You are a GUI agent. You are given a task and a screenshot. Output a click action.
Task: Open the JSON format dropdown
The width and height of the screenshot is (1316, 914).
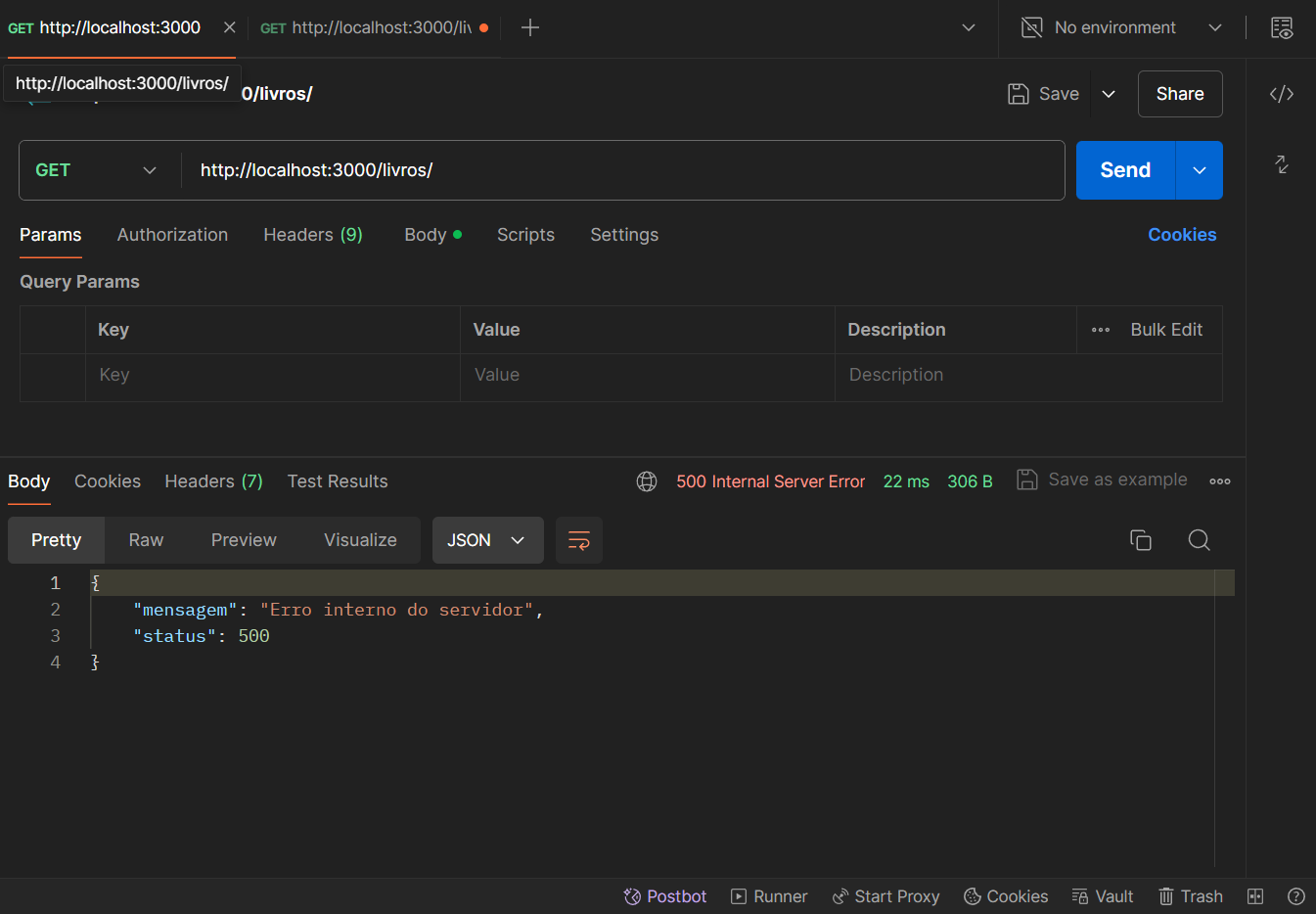(487, 540)
